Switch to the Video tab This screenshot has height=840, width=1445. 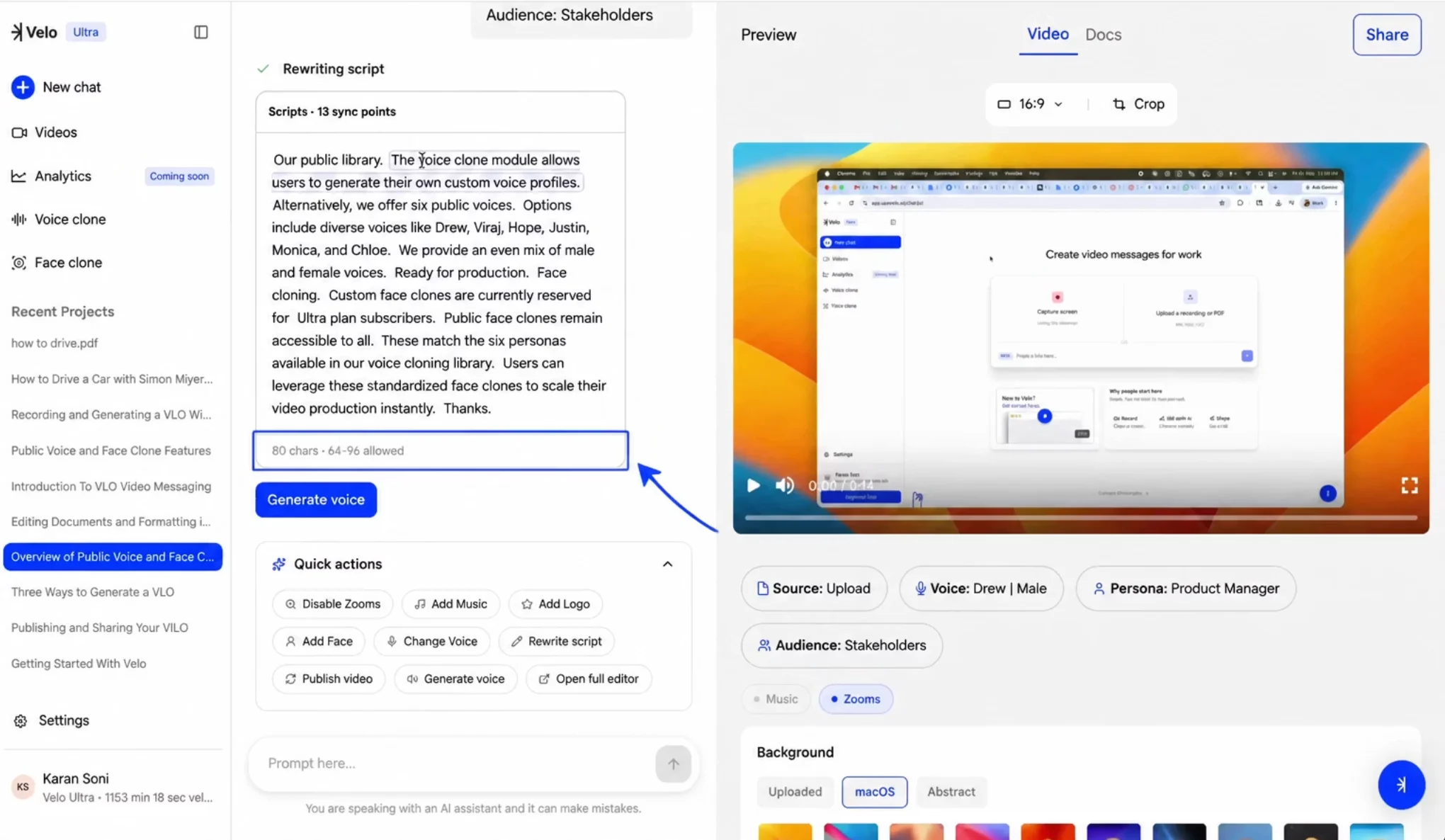(1048, 34)
